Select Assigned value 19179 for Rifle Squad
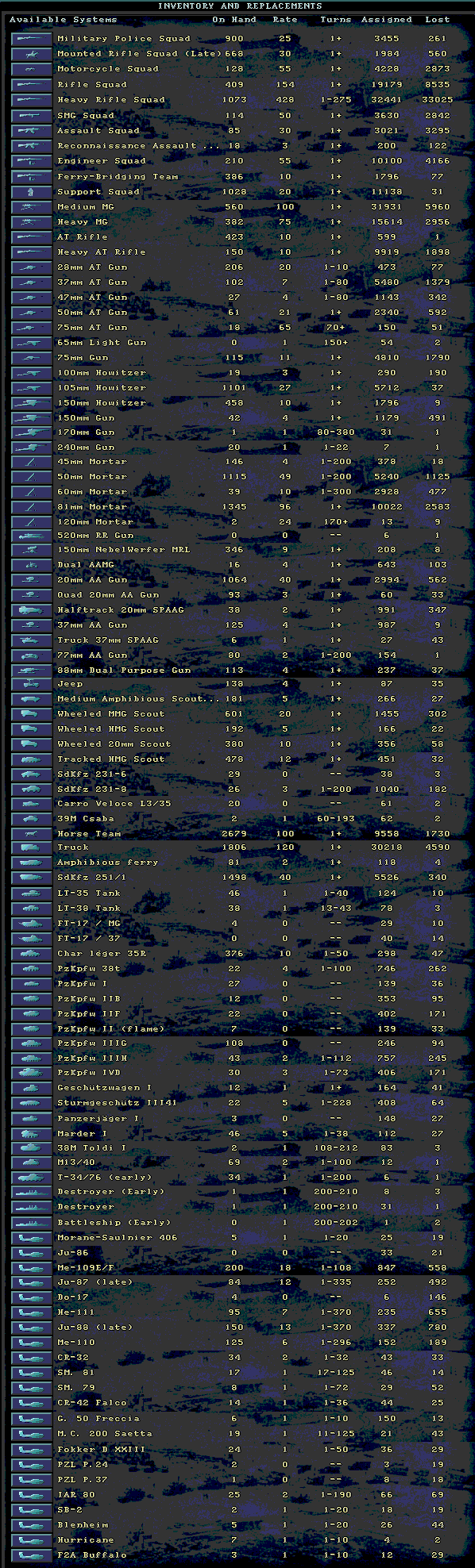Viewport: 475px width, 1568px height. (x=387, y=84)
